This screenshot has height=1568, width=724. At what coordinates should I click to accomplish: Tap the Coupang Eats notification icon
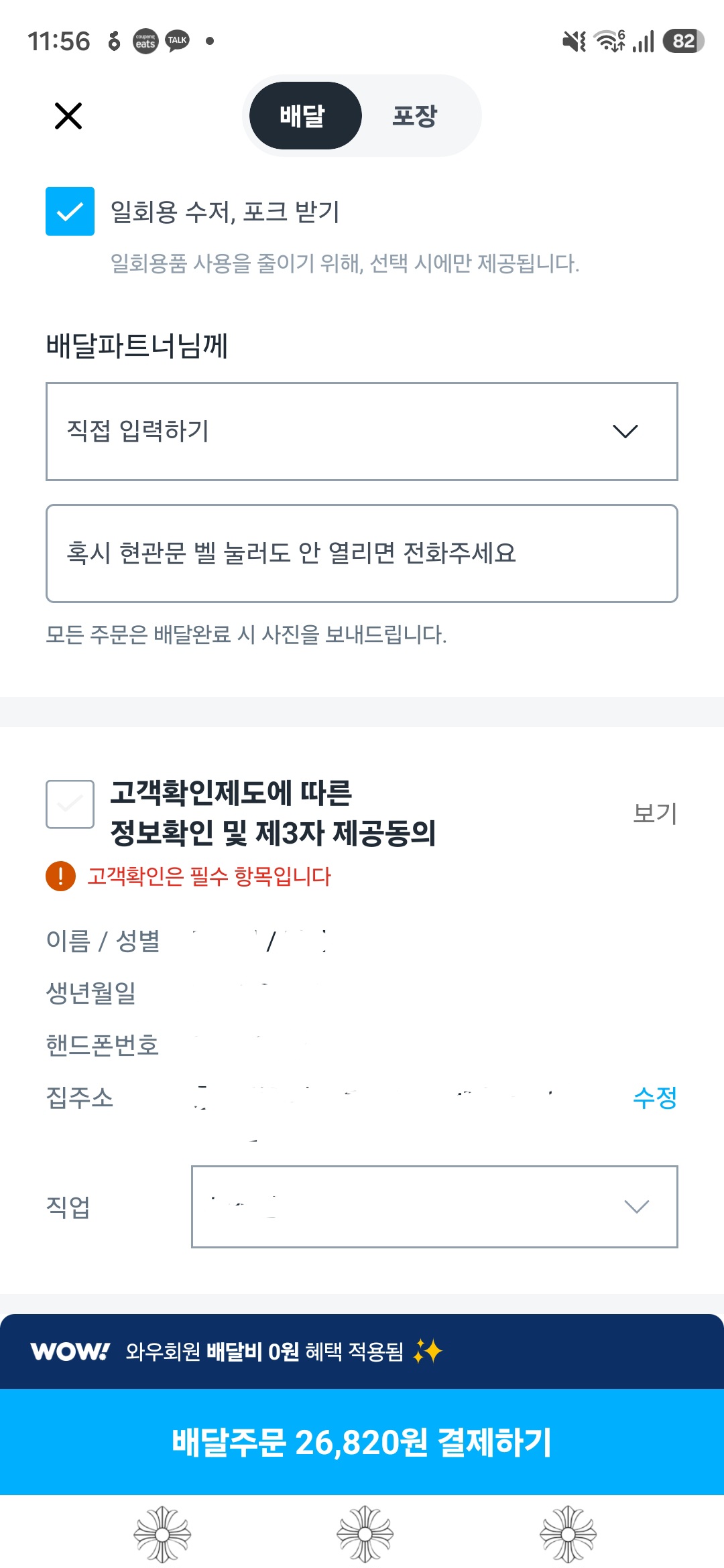(x=145, y=42)
